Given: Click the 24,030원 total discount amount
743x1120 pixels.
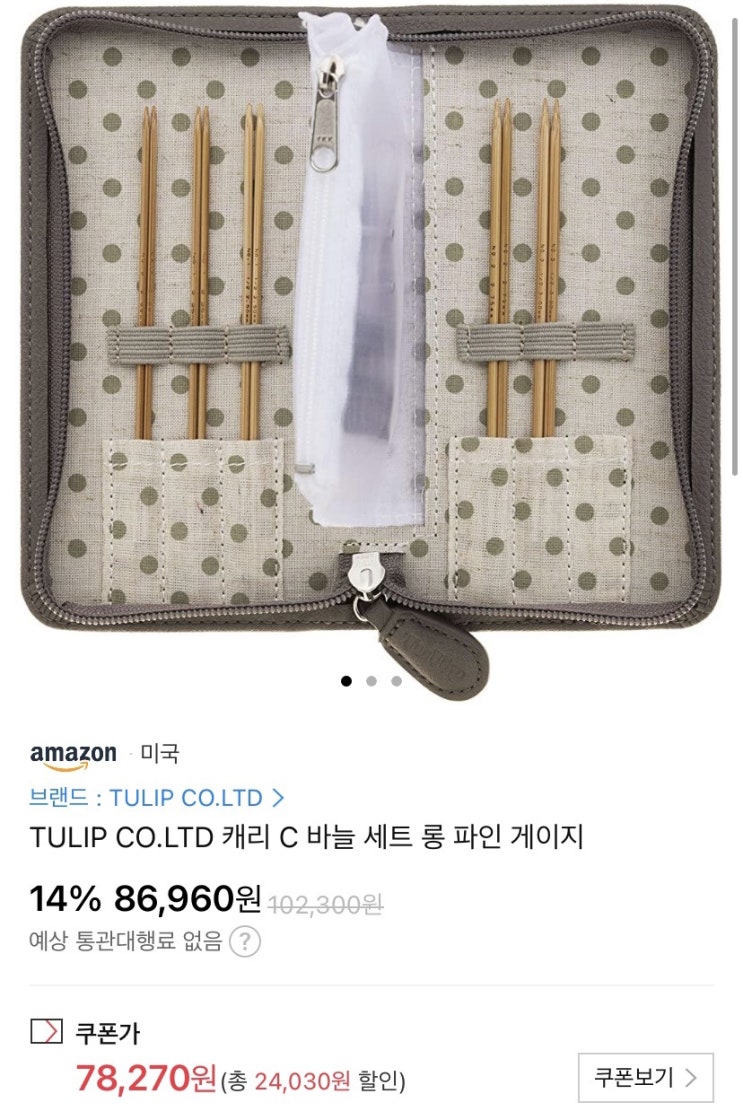Looking at the screenshot, I should (302, 1081).
